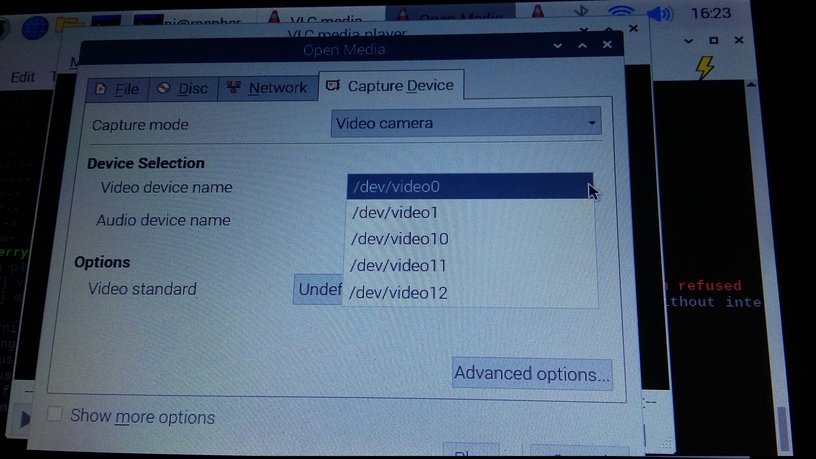
Task: Select the Capture Device tab
Action: click(391, 85)
